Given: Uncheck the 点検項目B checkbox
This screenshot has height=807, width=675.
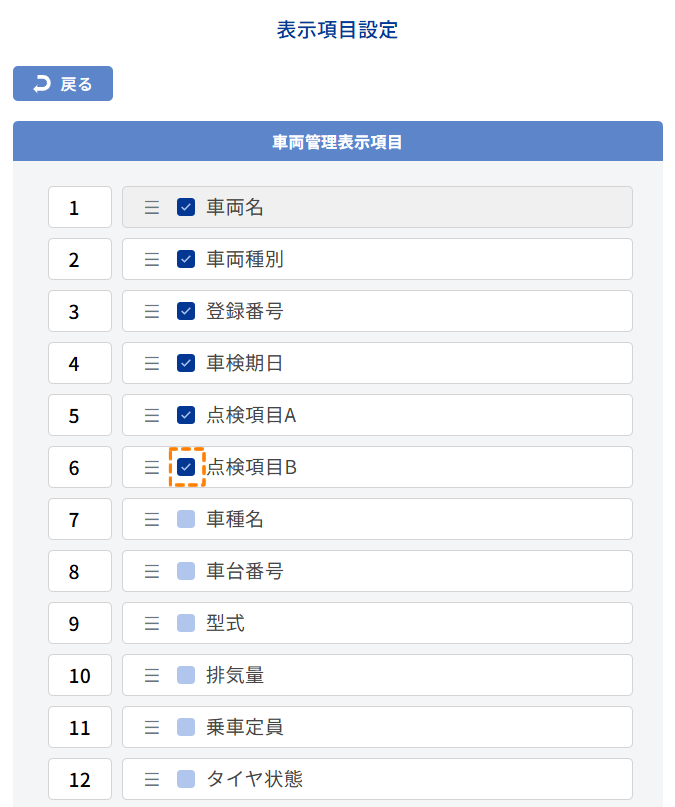Looking at the screenshot, I should click(186, 467).
